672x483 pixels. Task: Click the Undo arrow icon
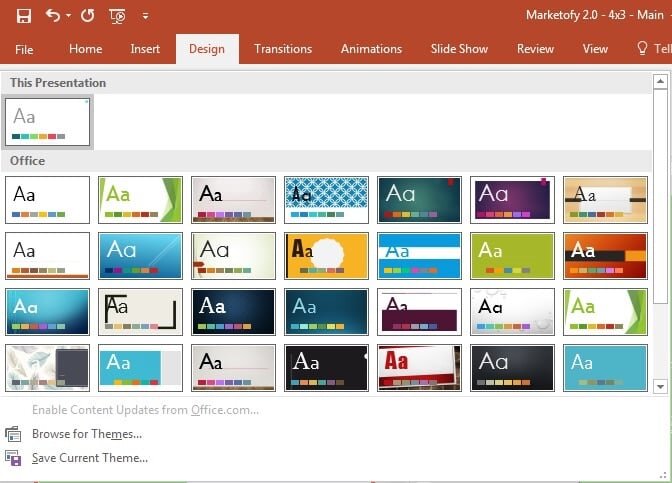52,16
